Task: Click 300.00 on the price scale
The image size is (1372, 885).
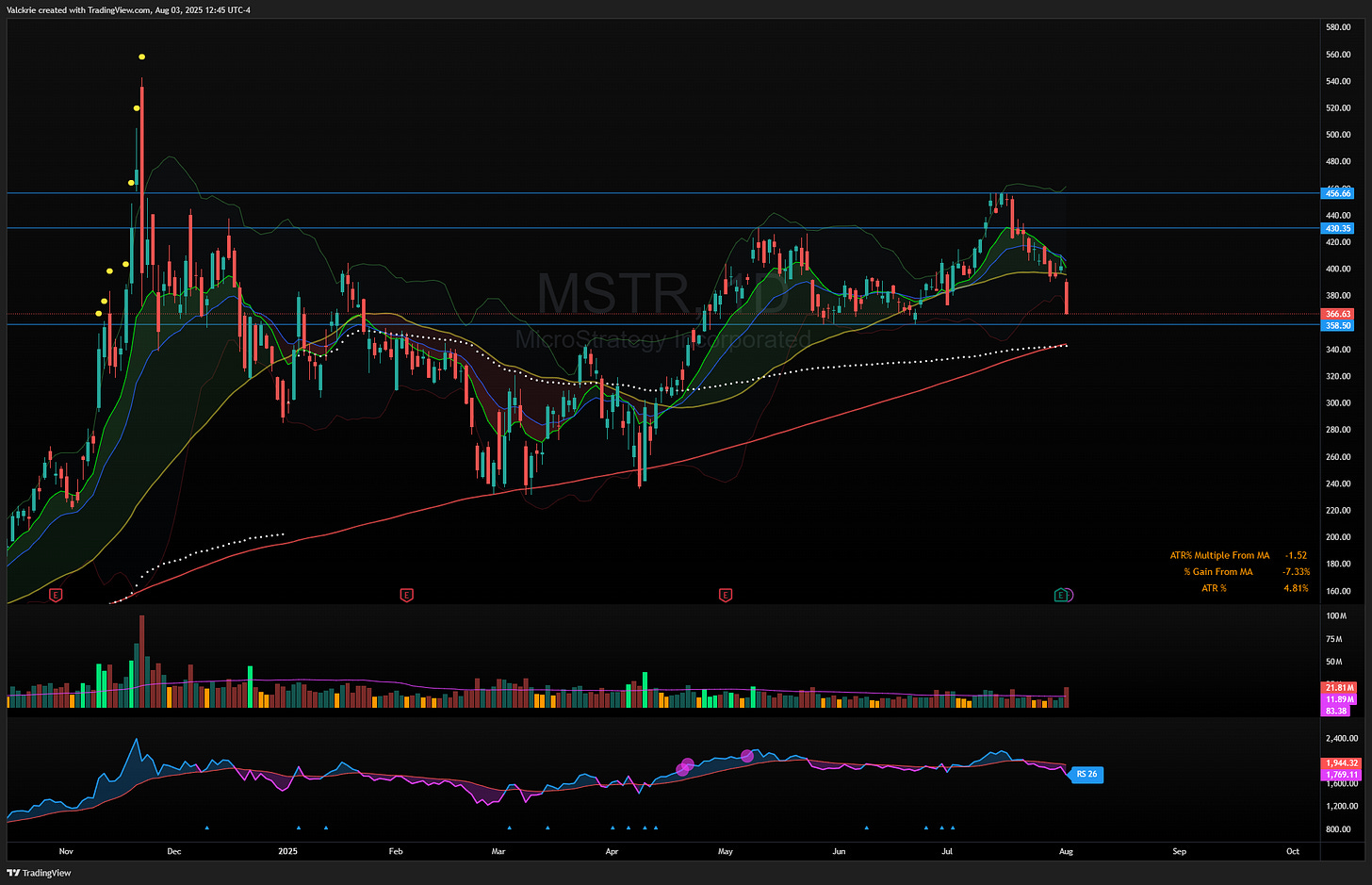Action: click(1339, 403)
